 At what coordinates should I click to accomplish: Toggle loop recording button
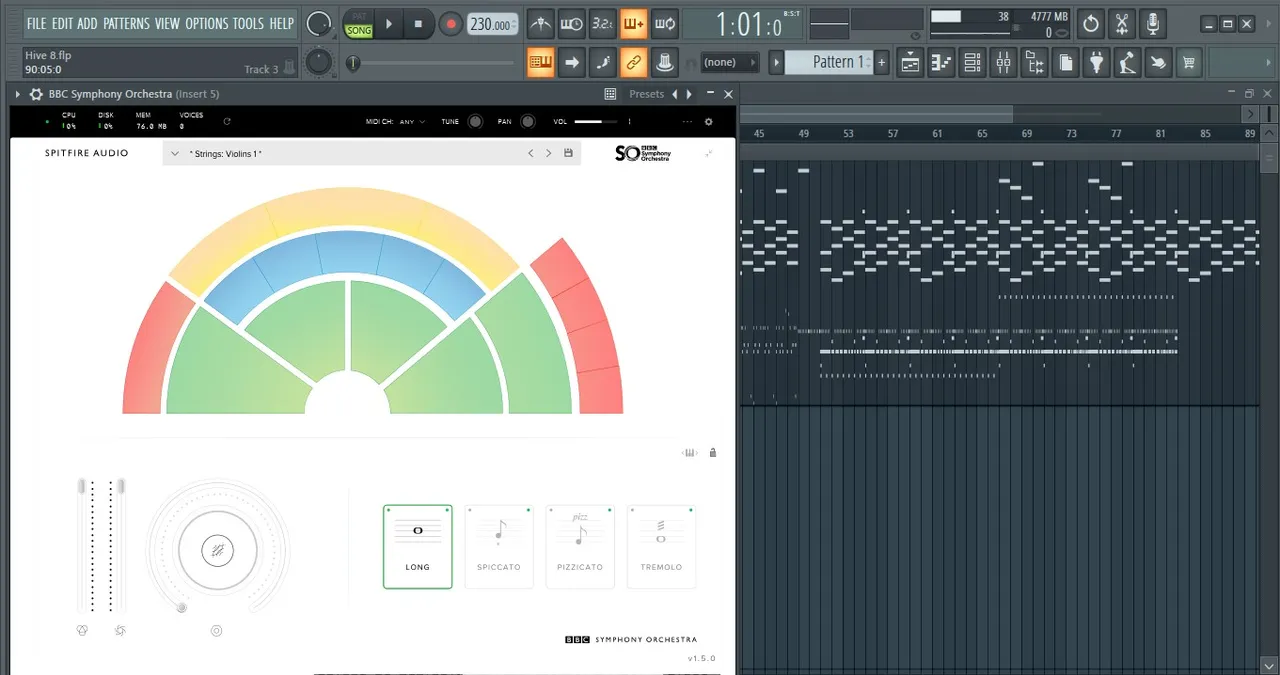664,23
